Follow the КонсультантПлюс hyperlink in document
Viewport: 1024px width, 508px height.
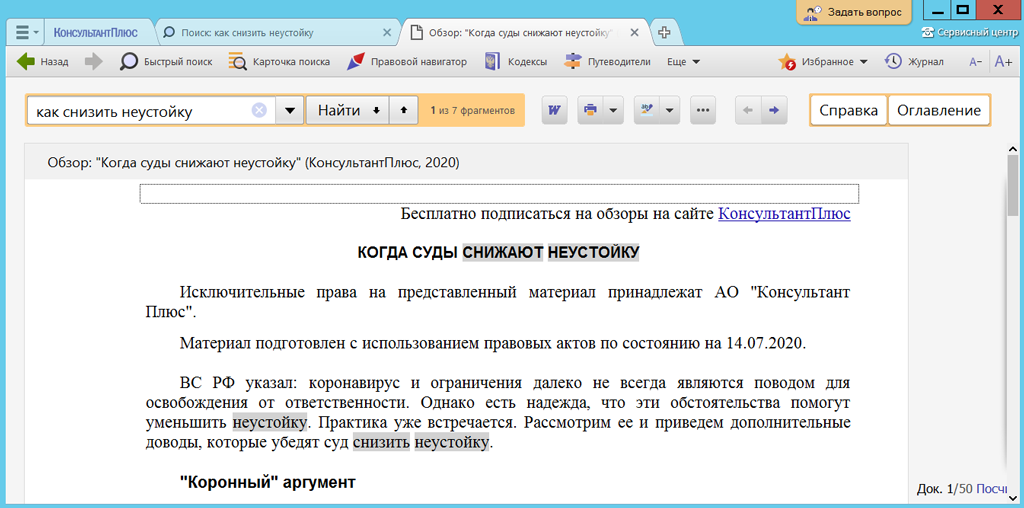(784, 214)
